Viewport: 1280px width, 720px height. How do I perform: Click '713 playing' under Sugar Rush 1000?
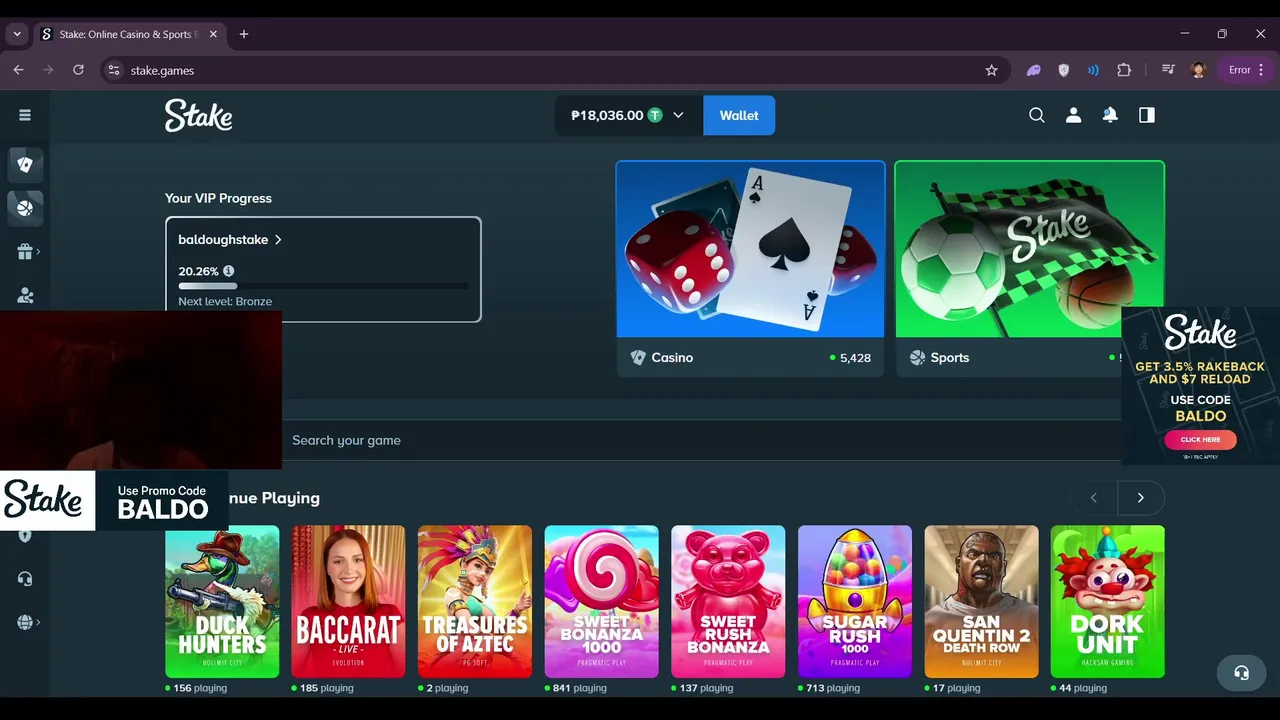click(x=833, y=688)
